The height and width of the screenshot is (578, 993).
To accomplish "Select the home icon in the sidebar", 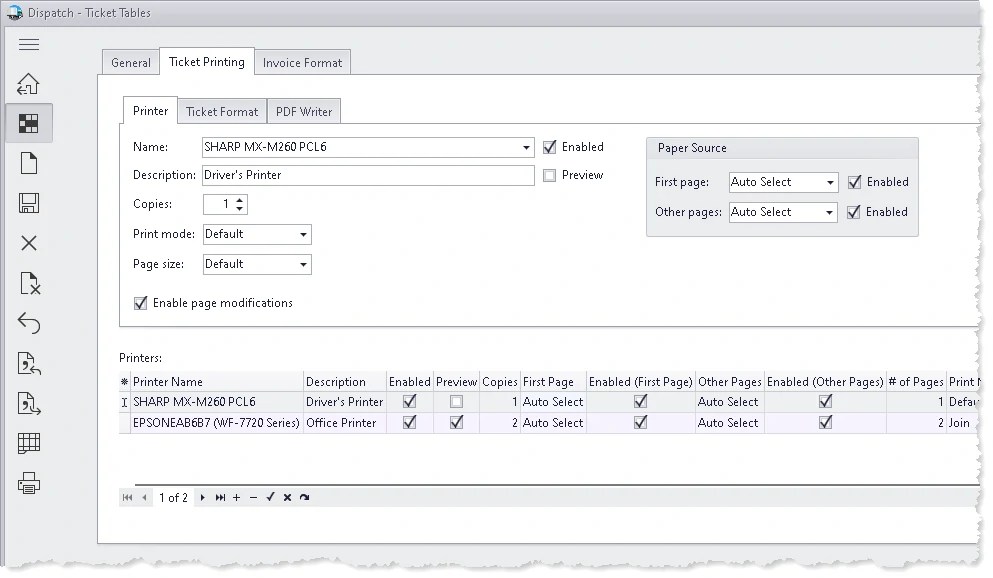I will click(x=29, y=83).
